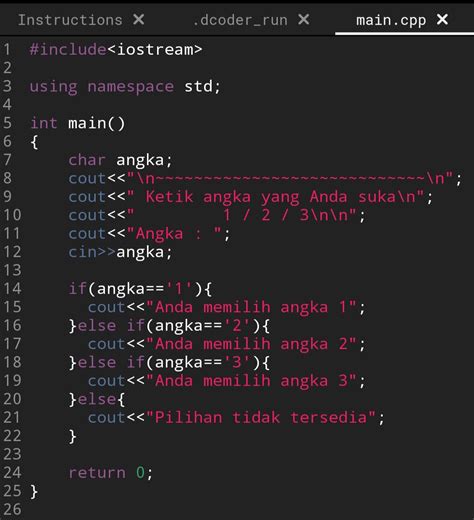Click the #include<iostream> line

click(x=116, y=49)
